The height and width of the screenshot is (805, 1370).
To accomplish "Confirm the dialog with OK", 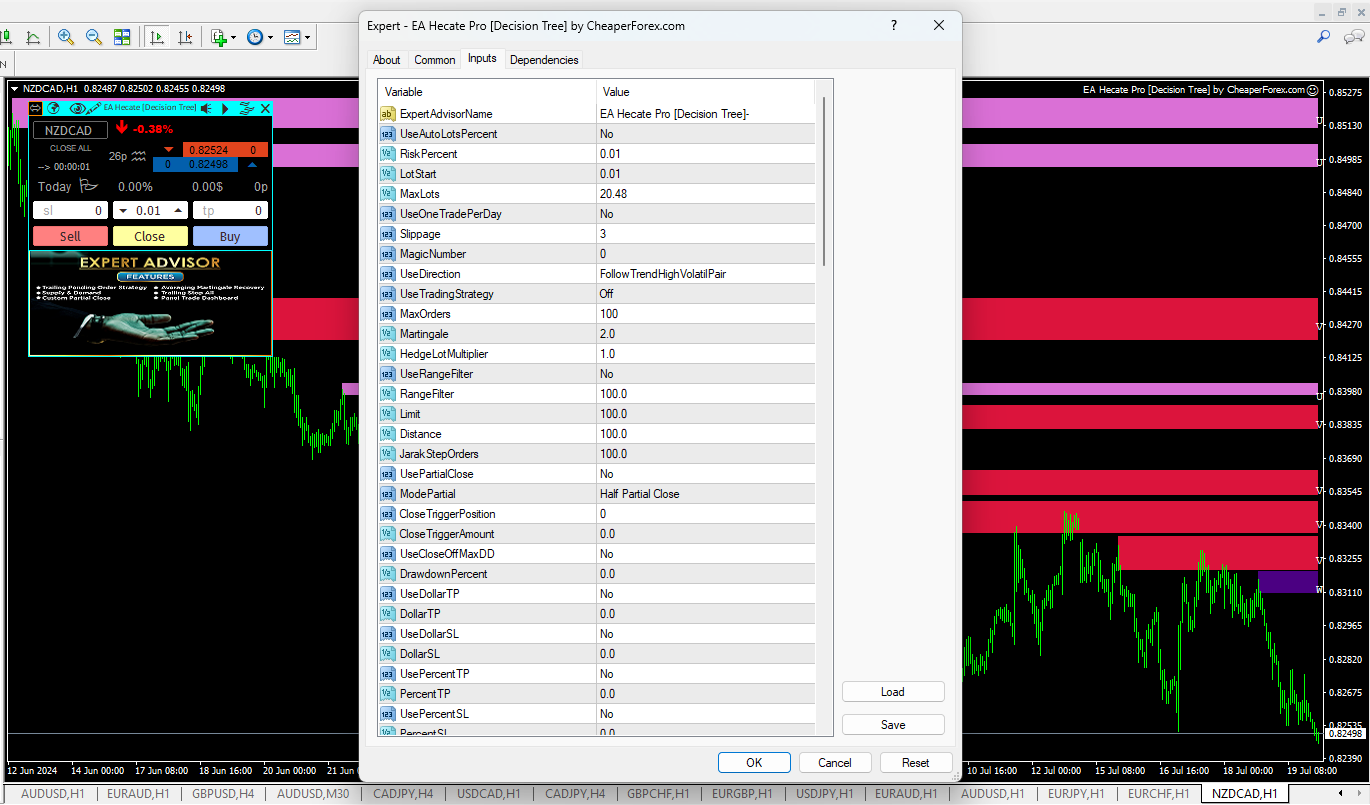I will click(x=754, y=762).
